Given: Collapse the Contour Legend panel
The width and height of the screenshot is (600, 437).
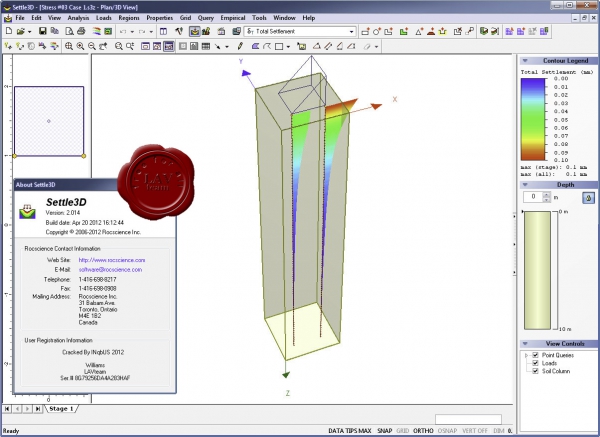Looking at the screenshot, I should pyautogui.click(x=525, y=60).
